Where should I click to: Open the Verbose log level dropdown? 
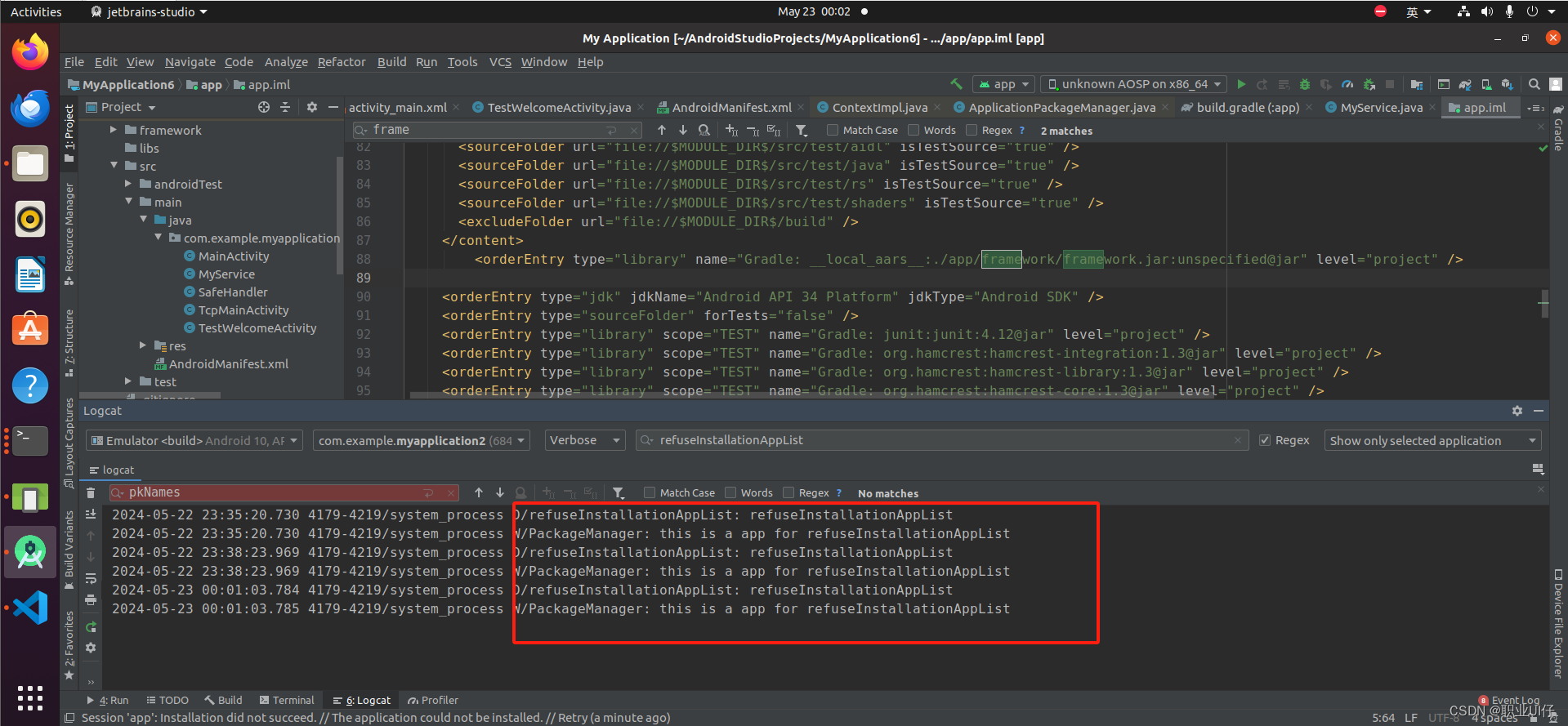[x=585, y=440]
